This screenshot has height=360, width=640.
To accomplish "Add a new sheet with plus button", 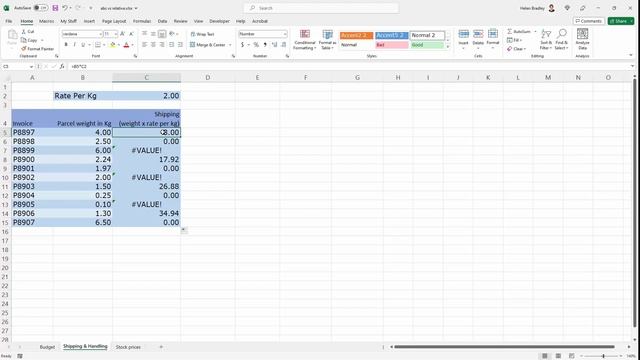I will point(161,347).
